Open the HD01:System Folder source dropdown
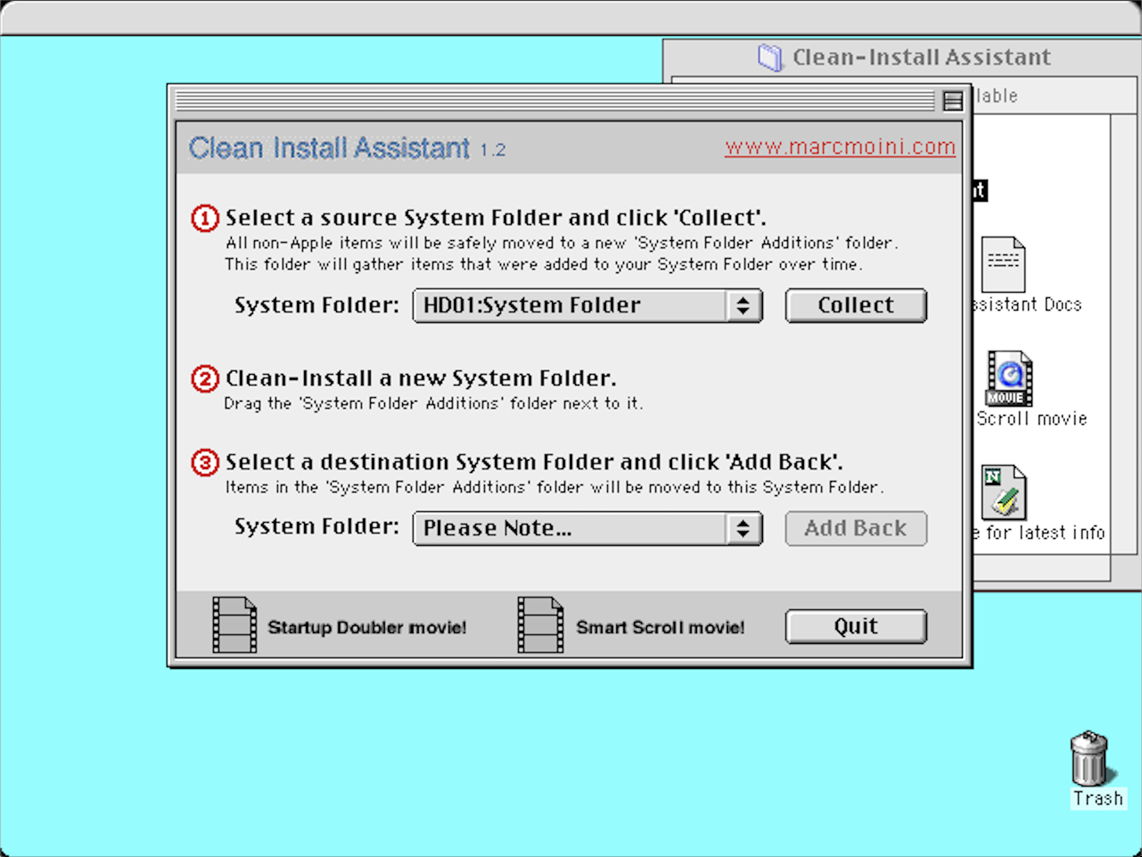 (587, 306)
